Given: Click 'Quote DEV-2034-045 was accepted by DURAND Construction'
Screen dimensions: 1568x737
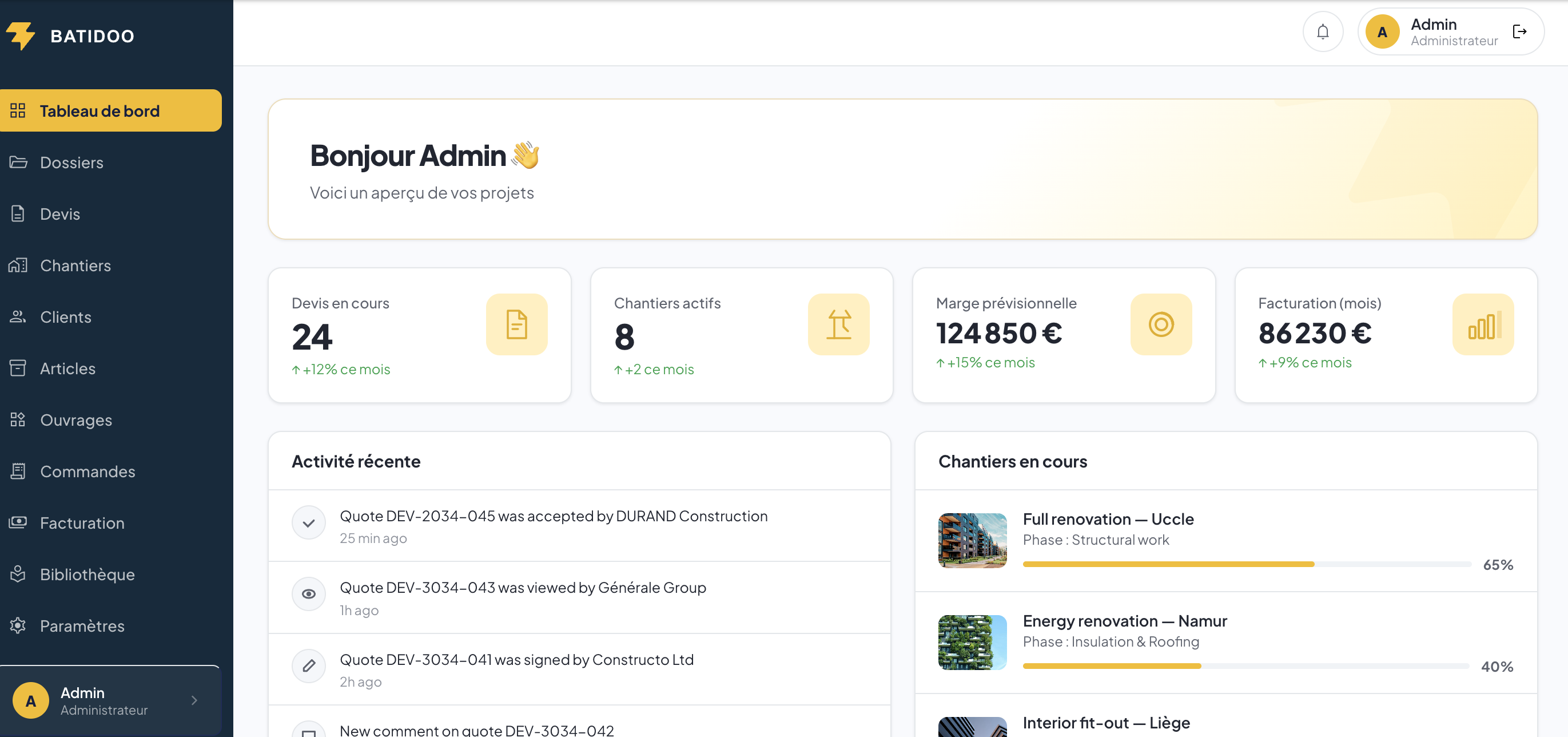Looking at the screenshot, I should [554, 516].
